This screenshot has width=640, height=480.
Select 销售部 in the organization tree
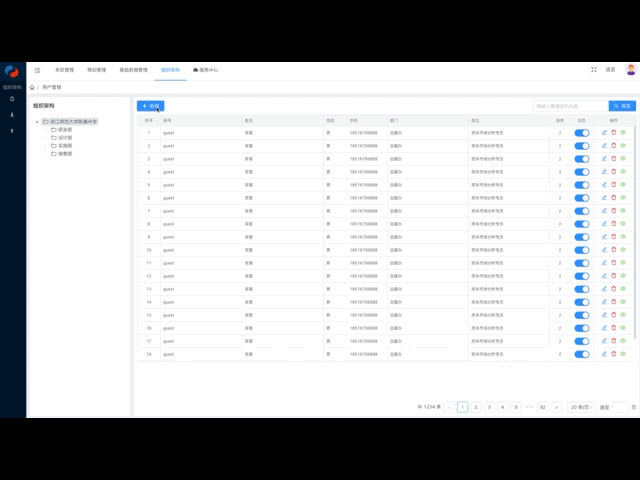tap(65, 154)
